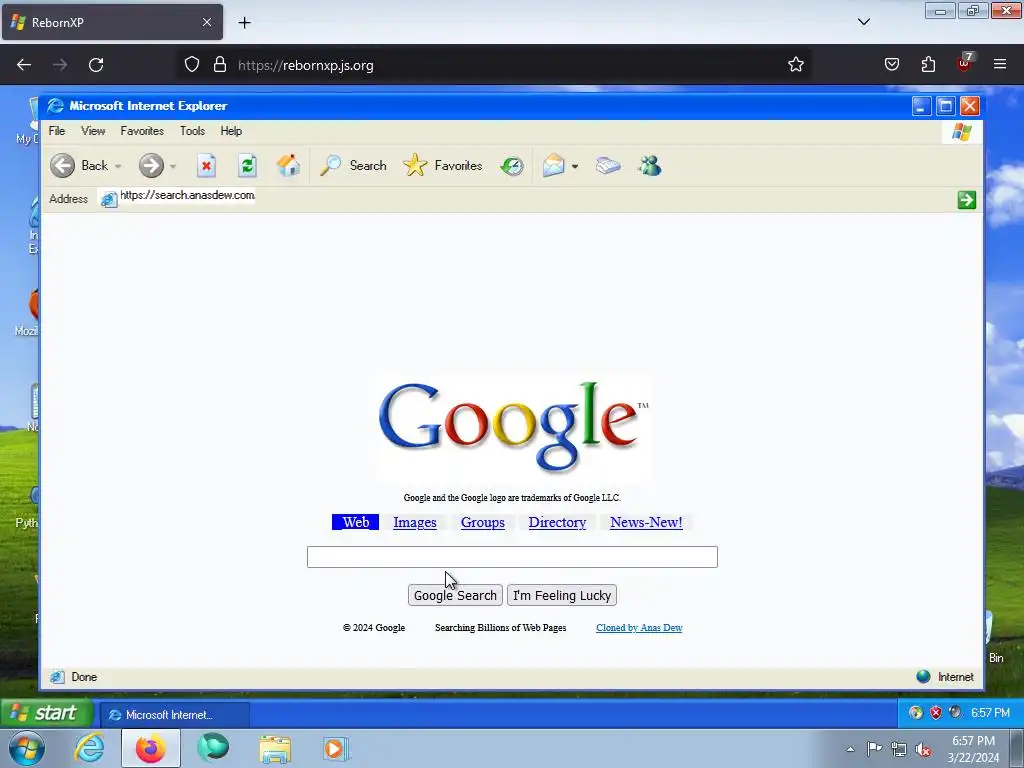The image size is (1024, 768).
Task: Open the File menu
Action: point(57,131)
